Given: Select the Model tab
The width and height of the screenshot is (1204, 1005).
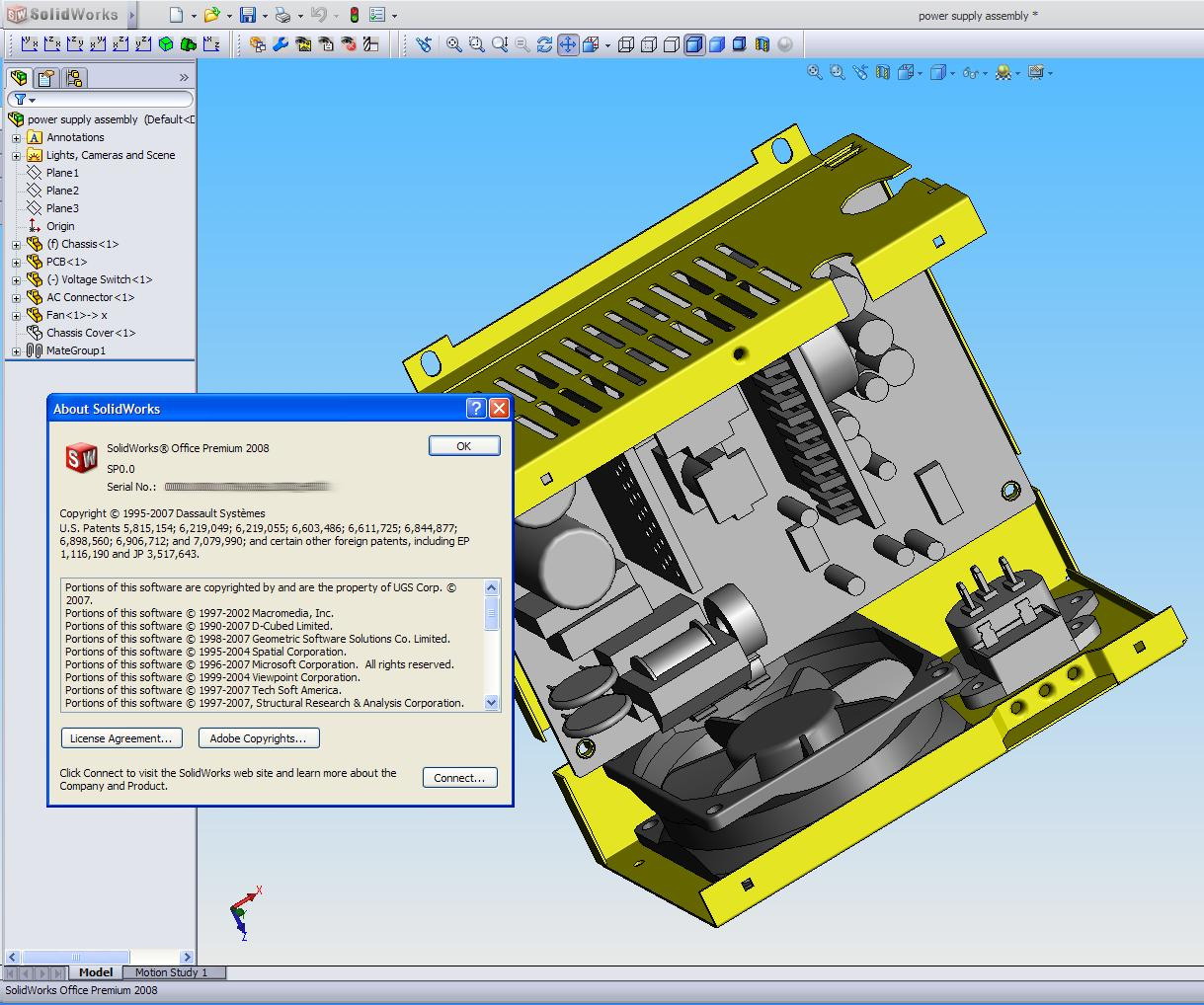Looking at the screenshot, I should coord(96,972).
